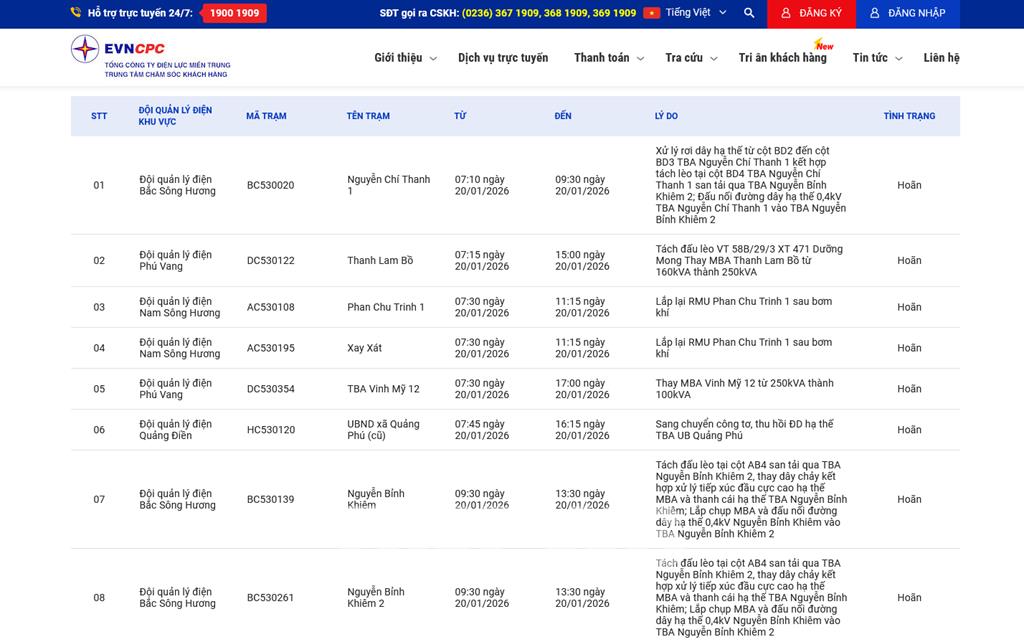The image size is (1024, 642).
Task: Click the MÃ TRẠM column header
Action: click(266, 116)
